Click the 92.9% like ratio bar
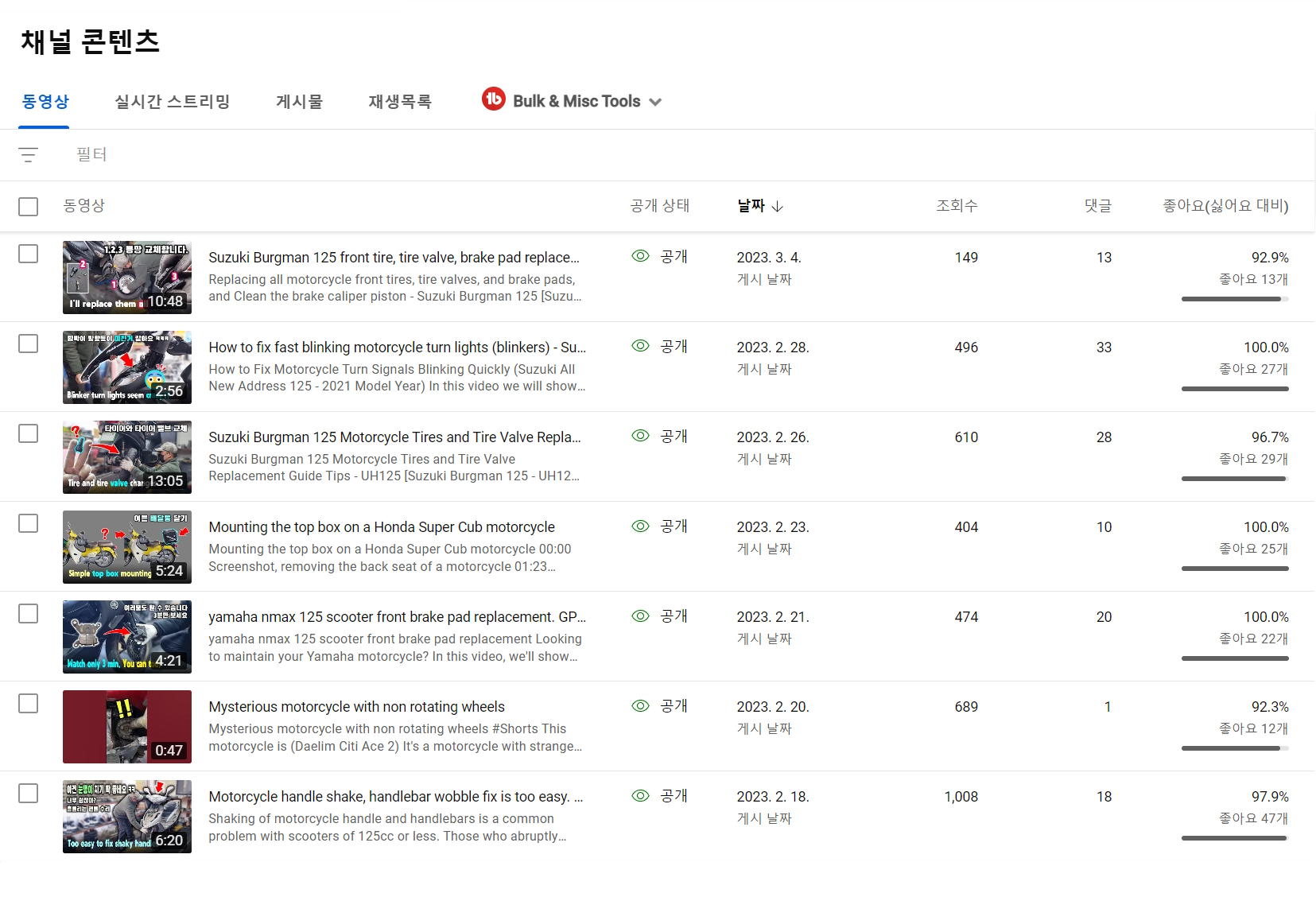Viewport: 1316px width, 897px height. click(x=1235, y=299)
